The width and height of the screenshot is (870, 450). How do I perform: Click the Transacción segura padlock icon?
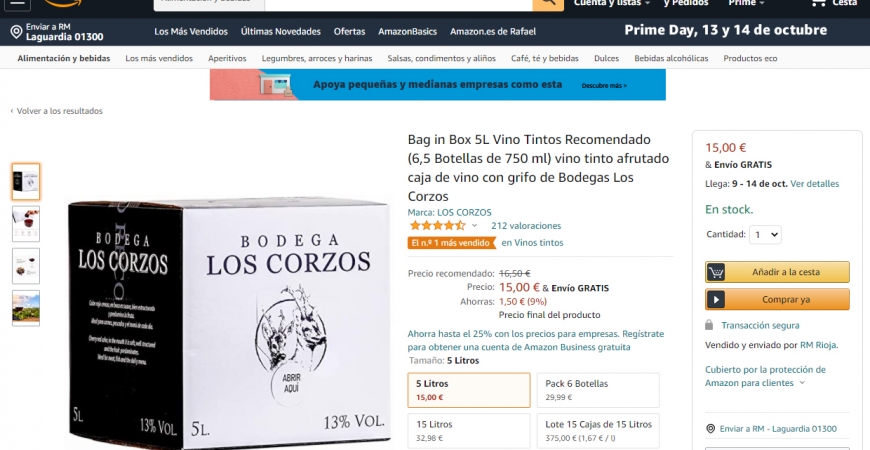(709, 325)
